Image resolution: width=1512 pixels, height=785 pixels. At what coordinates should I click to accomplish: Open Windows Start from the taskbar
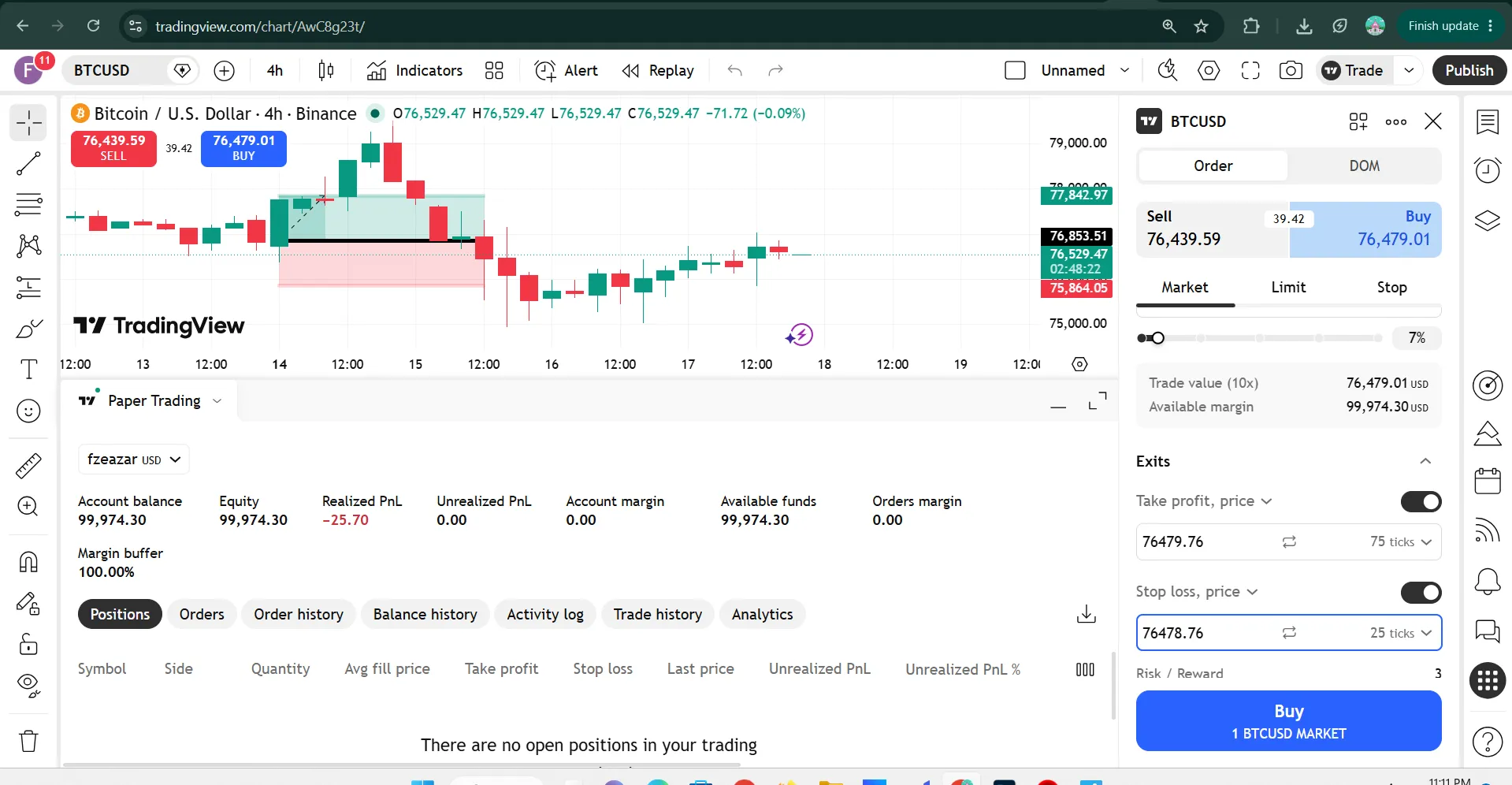423,783
